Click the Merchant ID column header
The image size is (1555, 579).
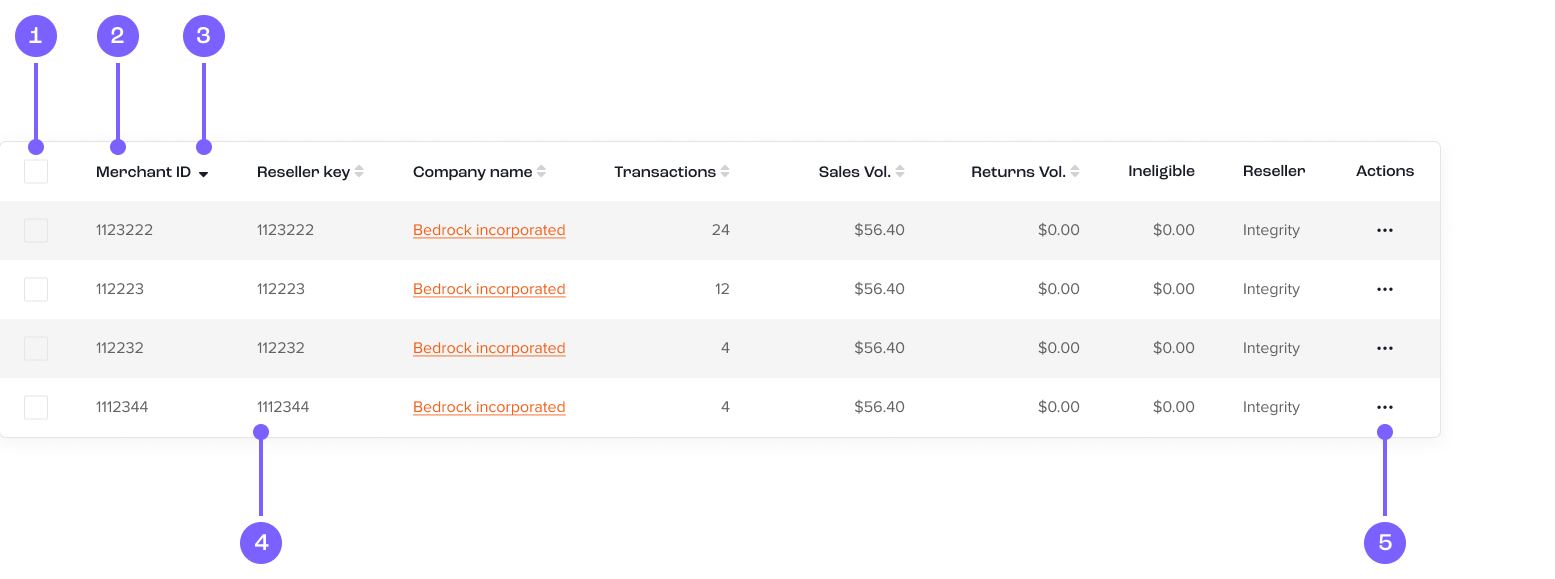(143, 172)
